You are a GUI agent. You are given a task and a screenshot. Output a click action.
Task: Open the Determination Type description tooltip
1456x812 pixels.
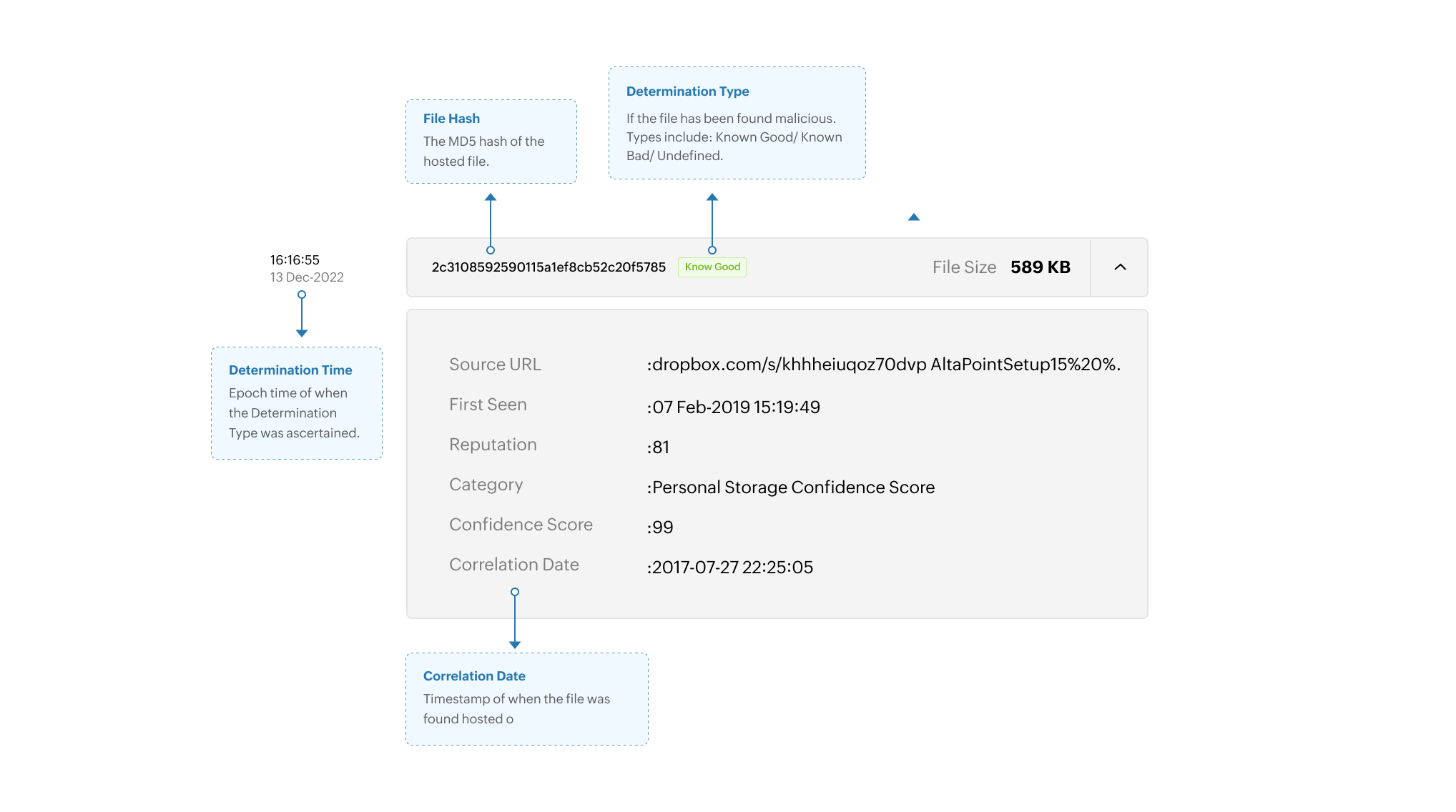[737, 123]
